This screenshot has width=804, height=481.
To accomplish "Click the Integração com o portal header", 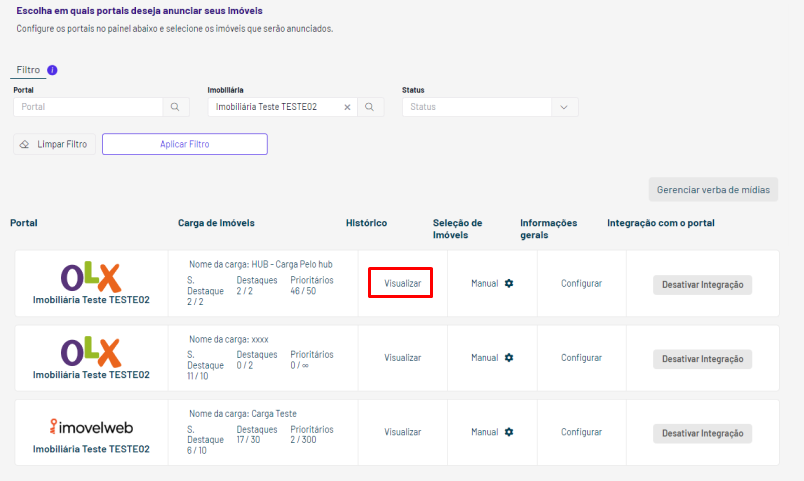I will tap(661, 223).
